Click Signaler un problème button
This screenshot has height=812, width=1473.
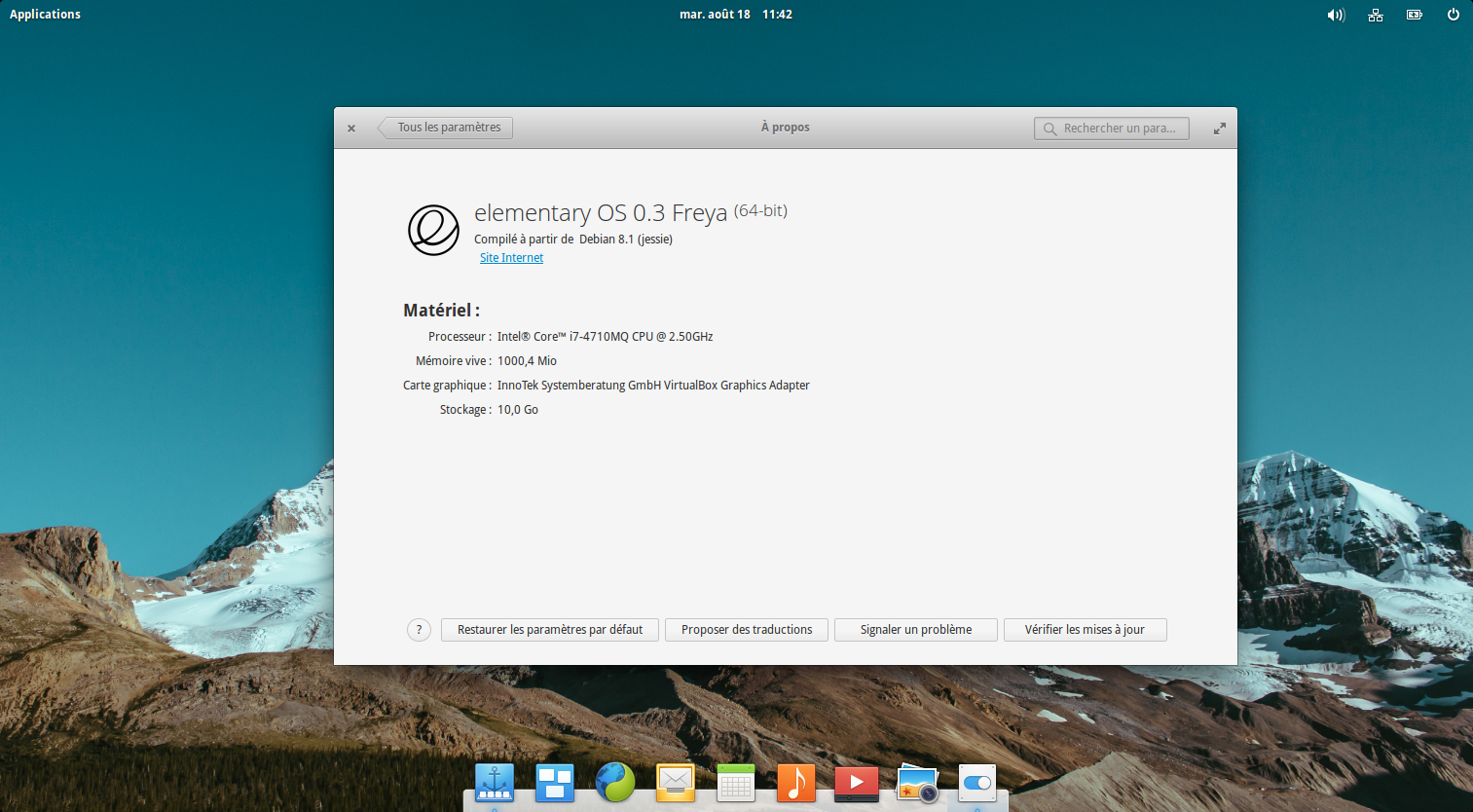916,630
